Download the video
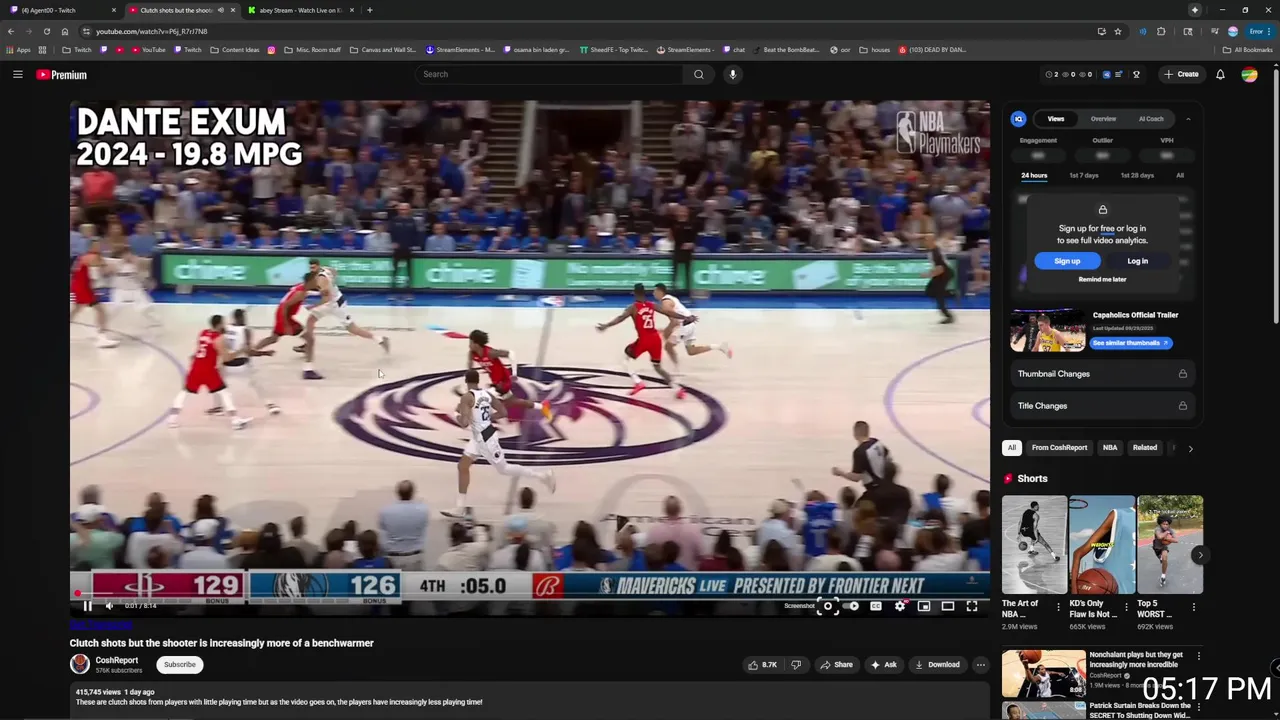1280x720 pixels. click(x=937, y=665)
